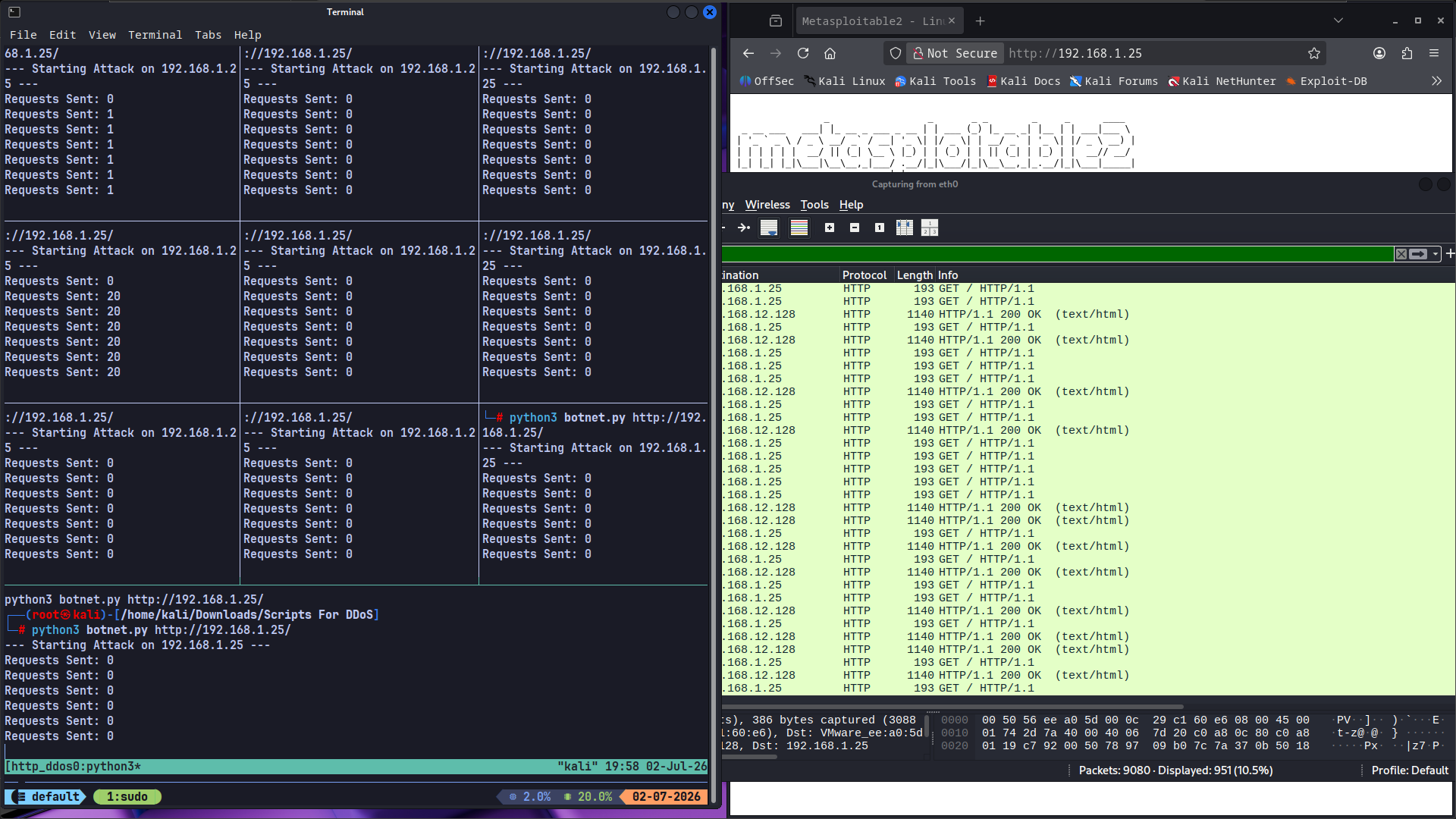Open Exploit-DB bookmark
This screenshot has width=1456, height=819.
[x=1326, y=81]
